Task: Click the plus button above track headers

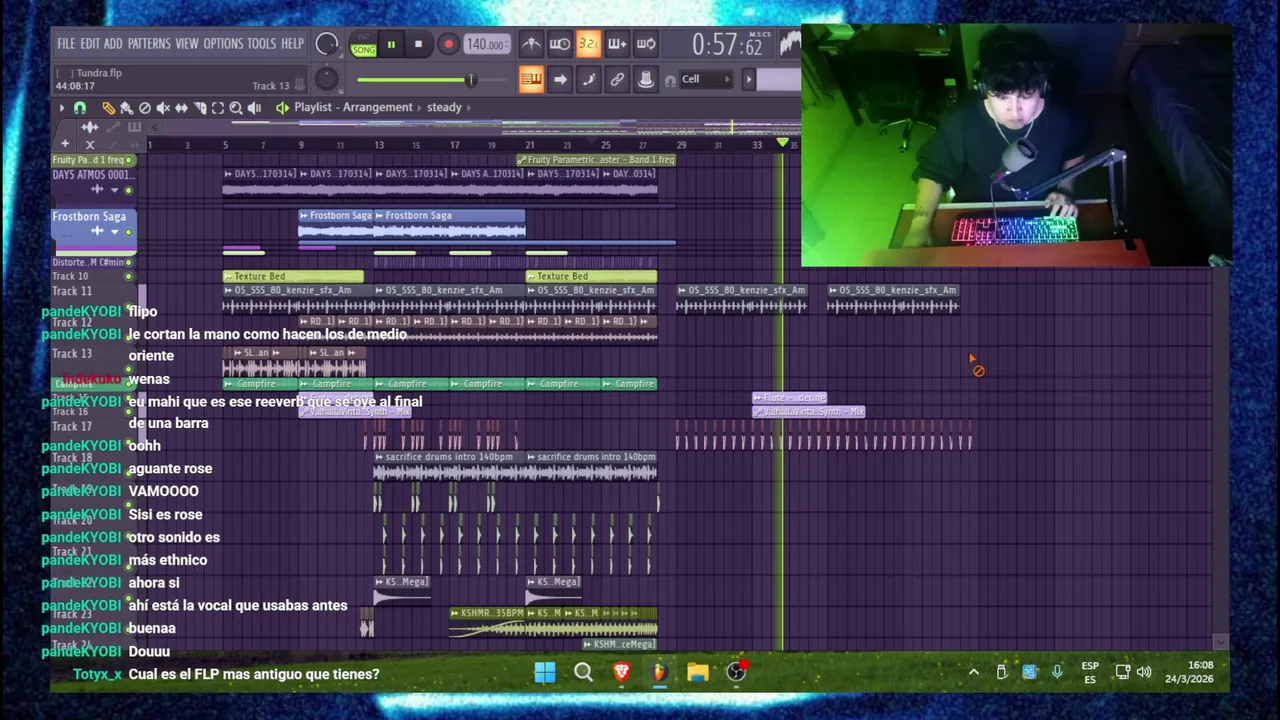Action: coord(65,144)
